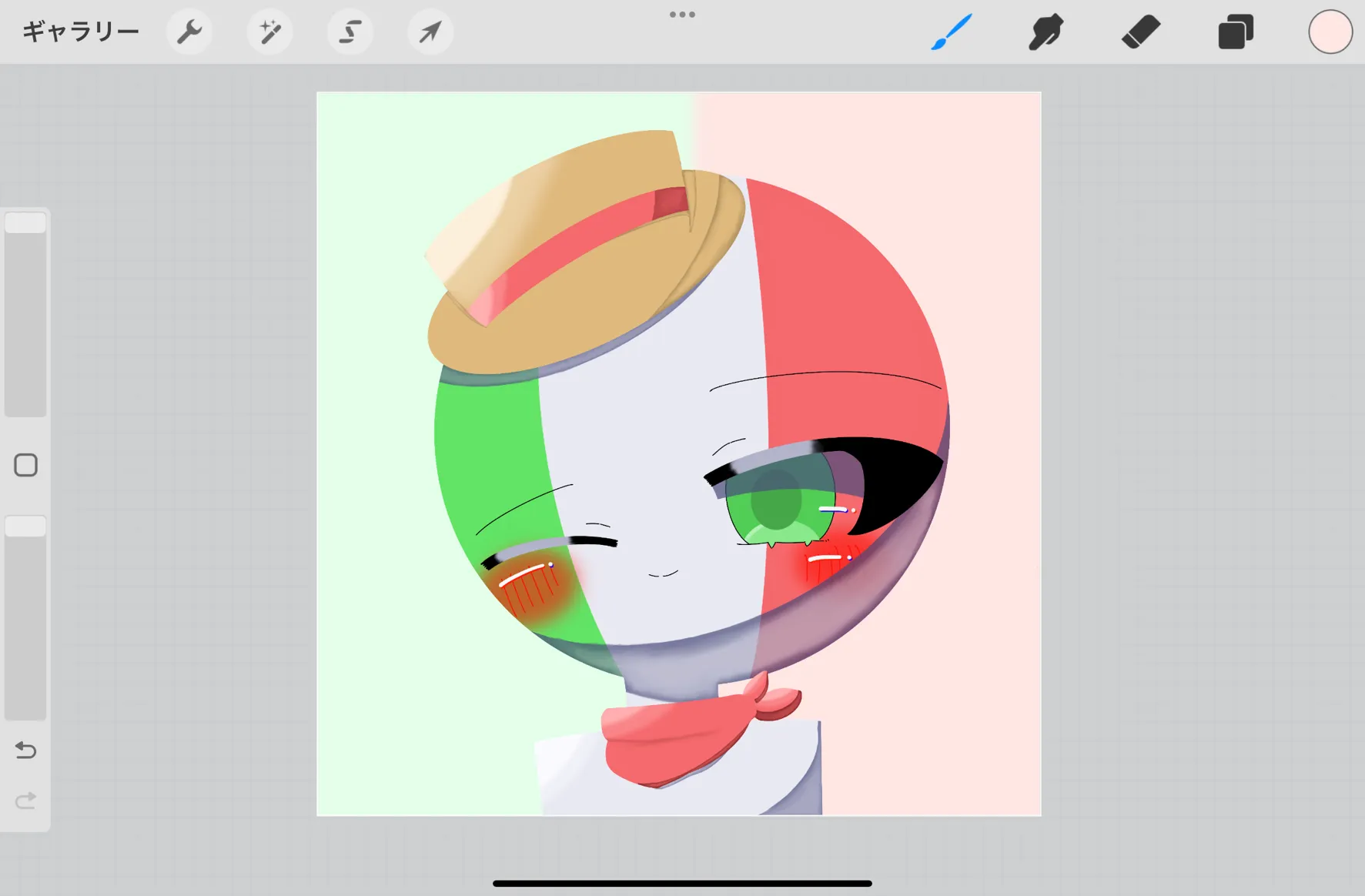The height and width of the screenshot is (896, 1365).
Task: Open the ギャラリー gallery view
Action: pyautogui.click(x=81, y=32)
